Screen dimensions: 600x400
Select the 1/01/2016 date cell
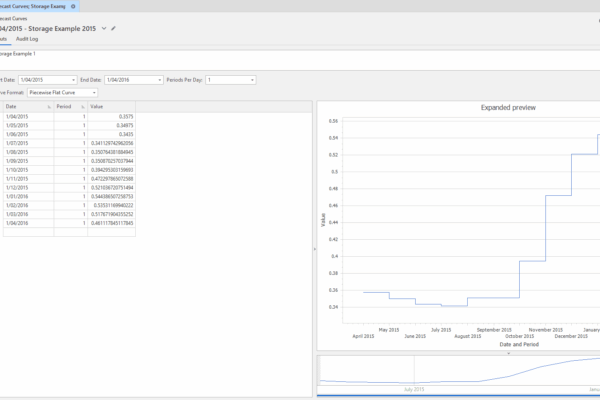click(x=29, y=196)
